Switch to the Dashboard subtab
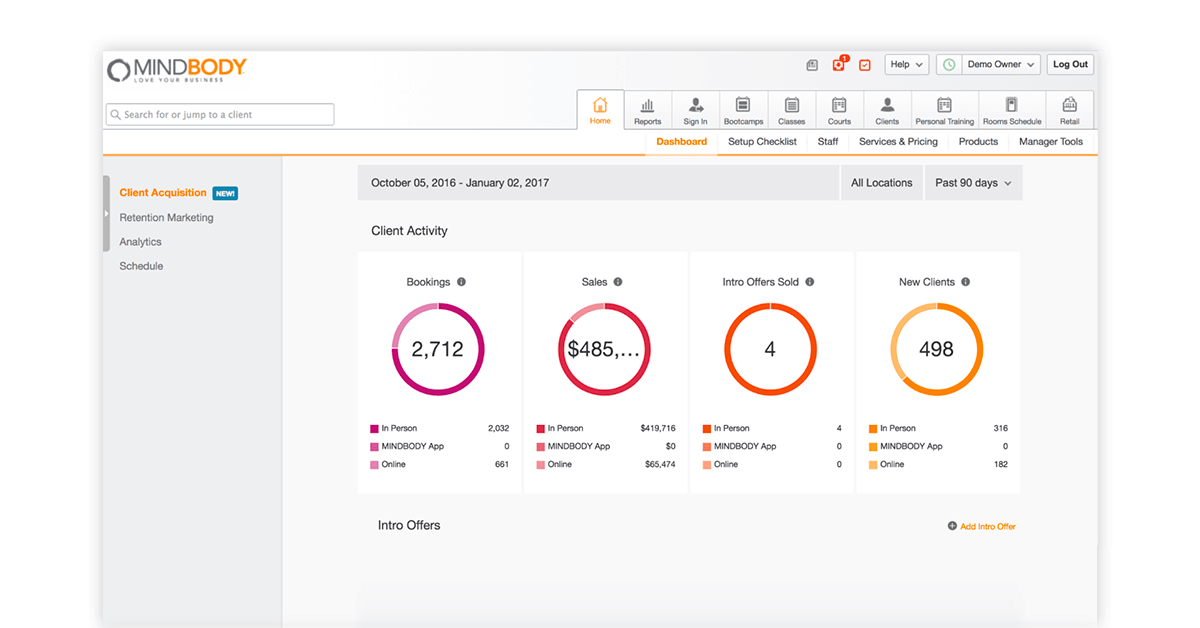Image resolution: width=1200 pixels, height=628 pixels. (682, 142)
